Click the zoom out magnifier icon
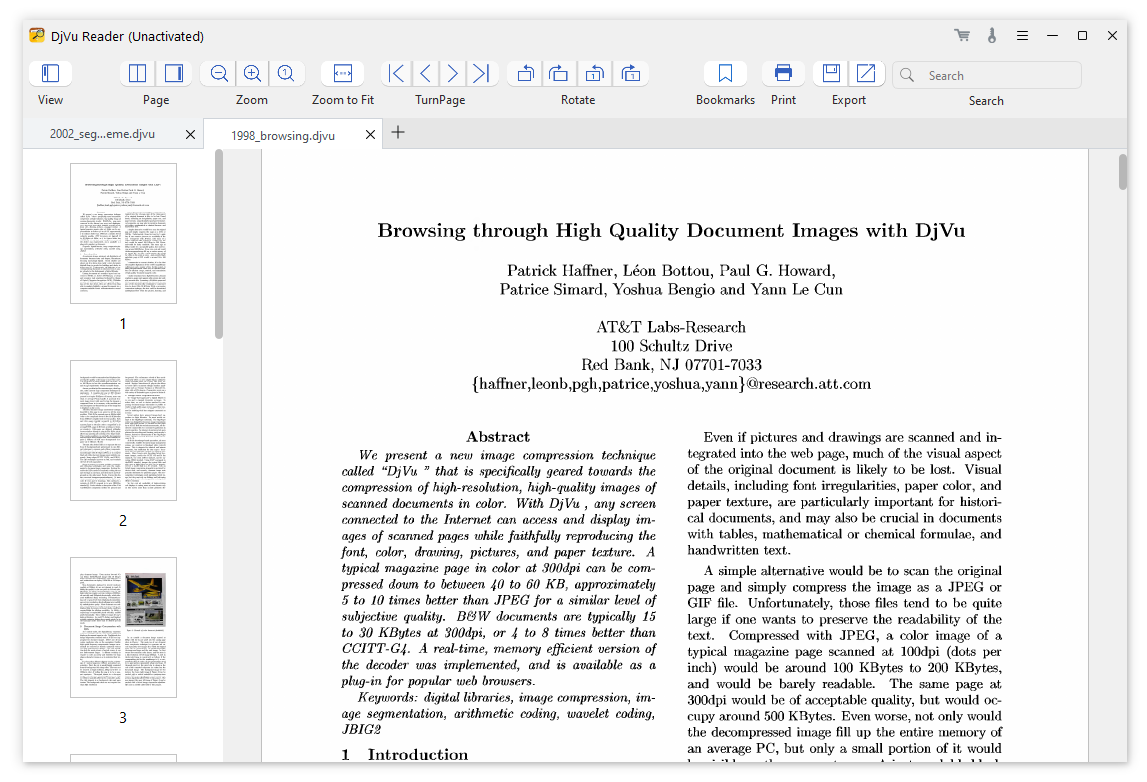This screenshot has width=1147, height=782. [x=219, y=73]
